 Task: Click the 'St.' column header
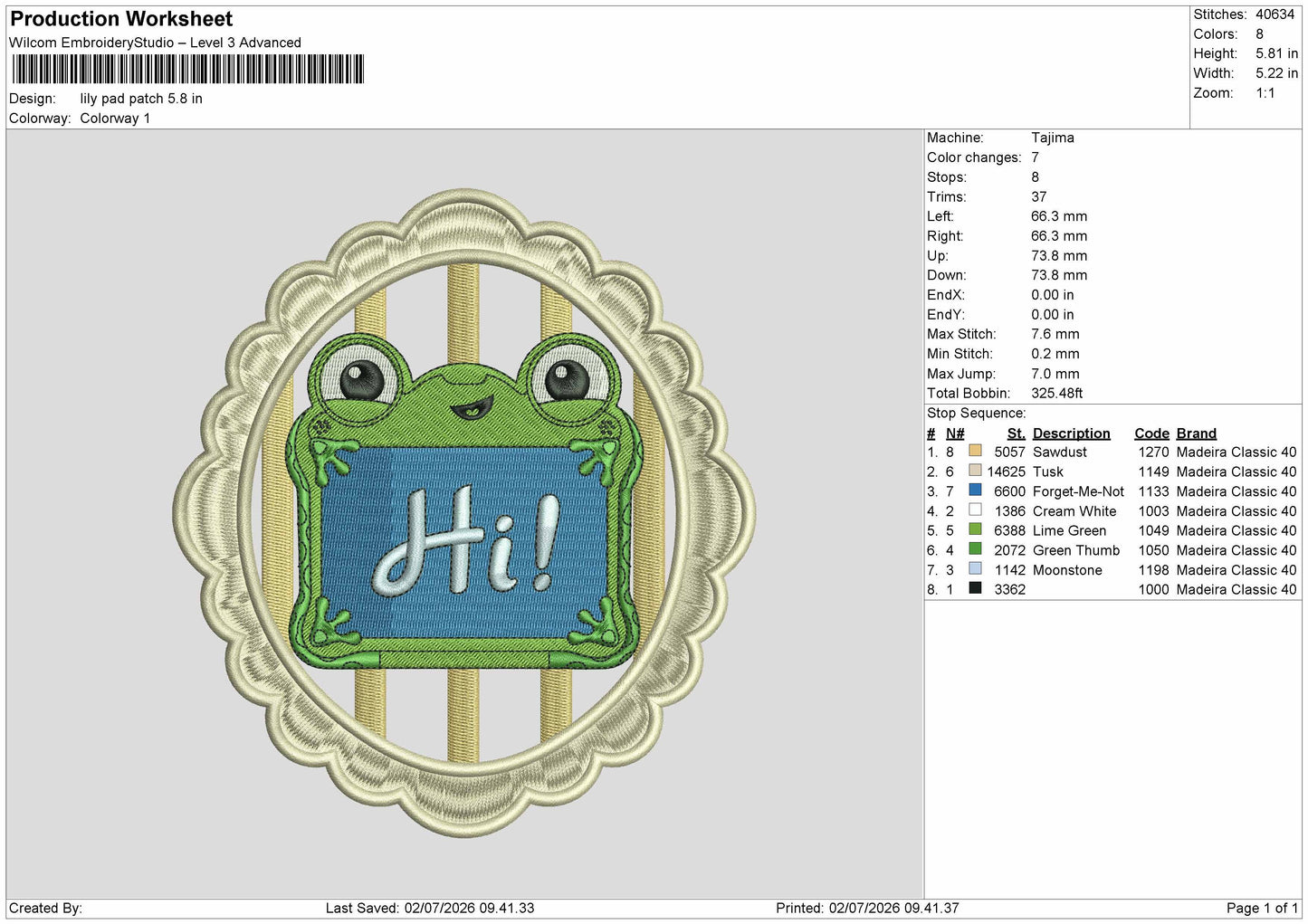[1016, 433]
